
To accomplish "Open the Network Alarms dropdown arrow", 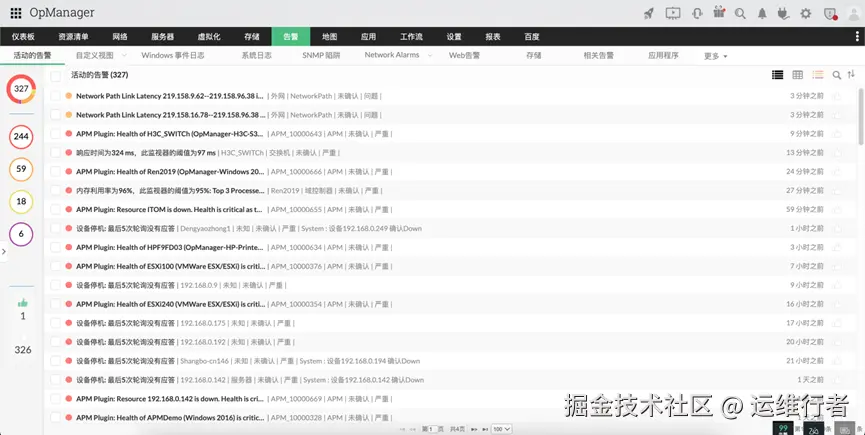I will (429, 55).
